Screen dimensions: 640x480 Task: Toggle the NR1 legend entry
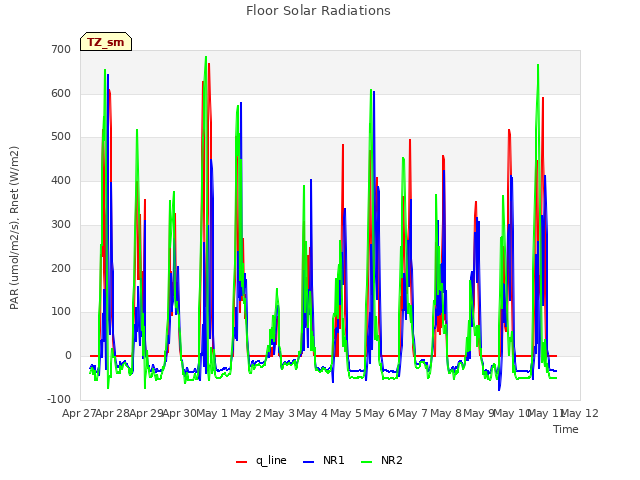click(x=324, y=461)
